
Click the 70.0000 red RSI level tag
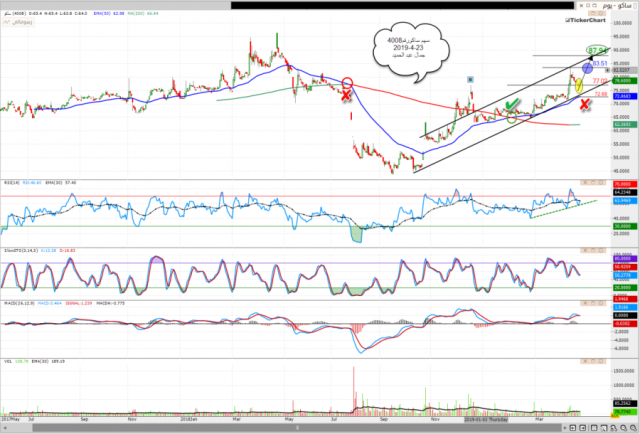(624, 184)
